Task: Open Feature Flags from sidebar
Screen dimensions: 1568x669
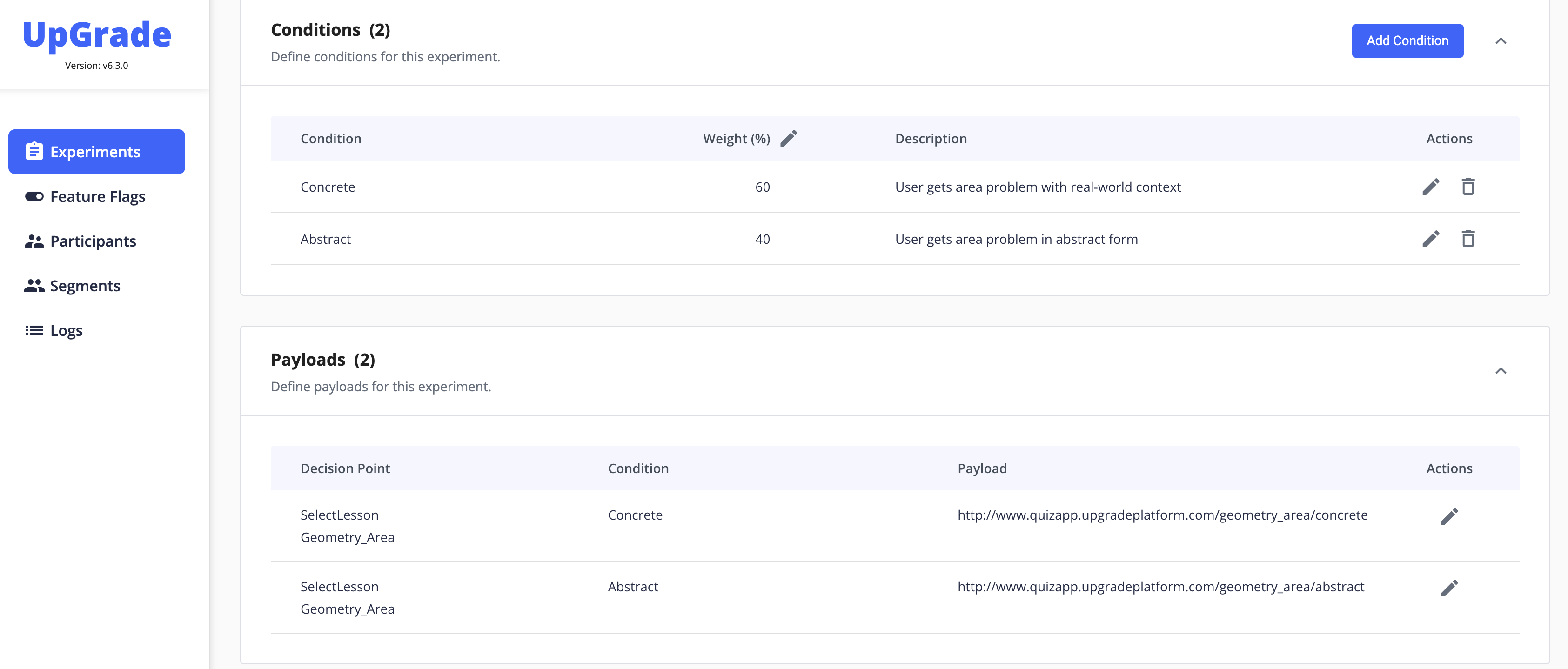Action: (97, 197)
